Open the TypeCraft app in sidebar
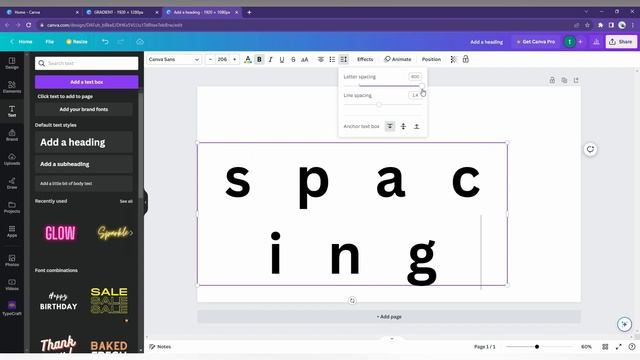640x360 pixels. (12, 308)
